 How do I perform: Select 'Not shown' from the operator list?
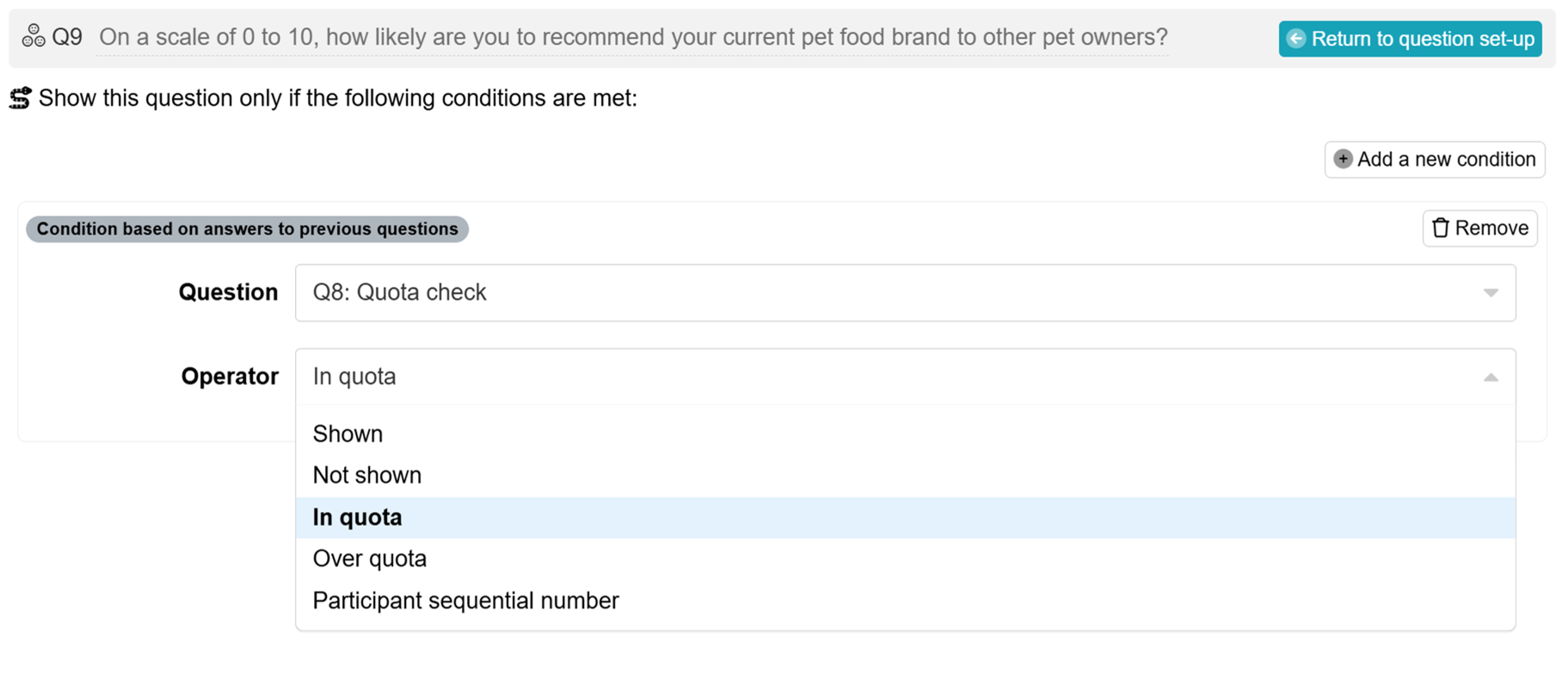tap(367, 475)
